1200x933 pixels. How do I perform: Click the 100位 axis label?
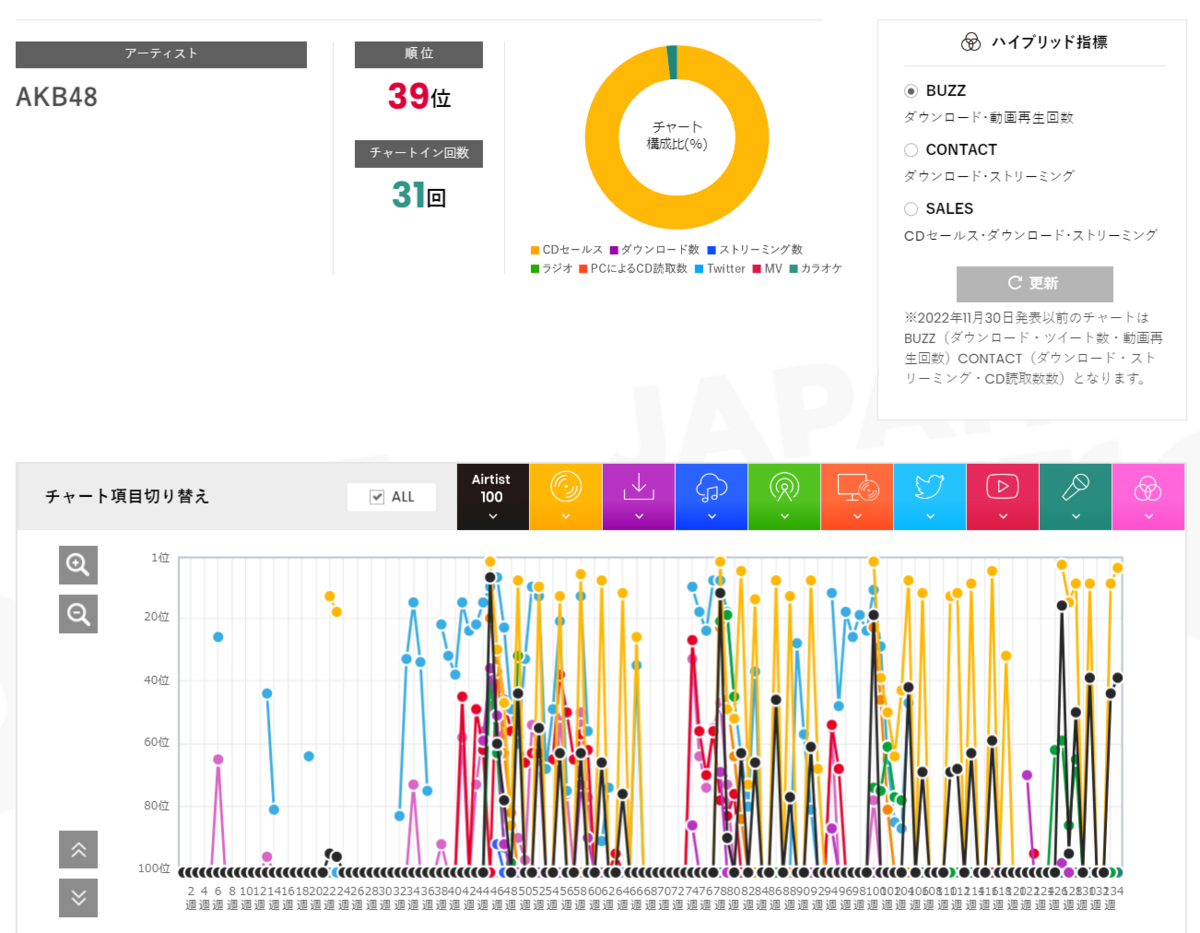(x=155, y=869)
